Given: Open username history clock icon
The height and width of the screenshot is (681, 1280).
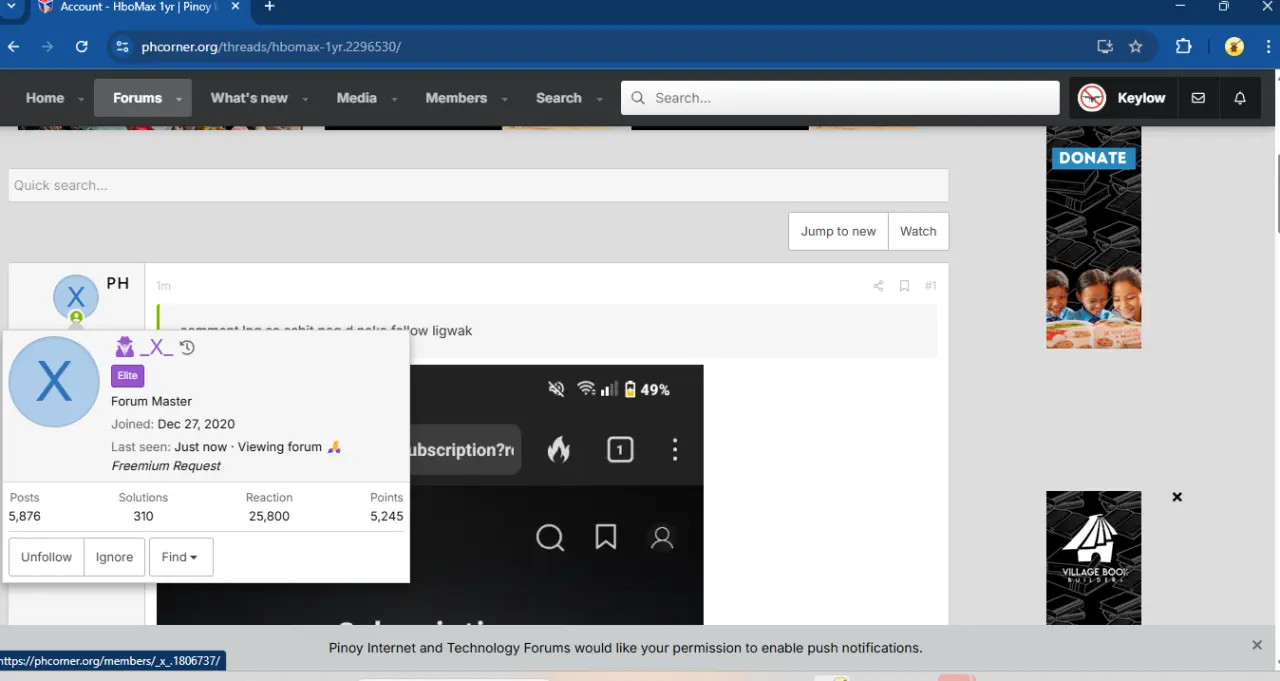Looking at the screenshot, I should click(x=187, y=348).
